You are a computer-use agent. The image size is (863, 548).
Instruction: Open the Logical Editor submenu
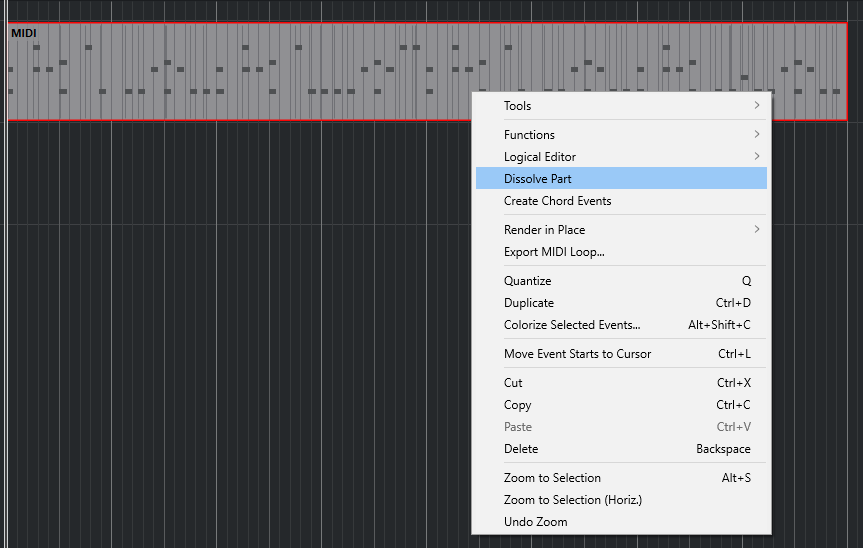(x=540, y=157)
